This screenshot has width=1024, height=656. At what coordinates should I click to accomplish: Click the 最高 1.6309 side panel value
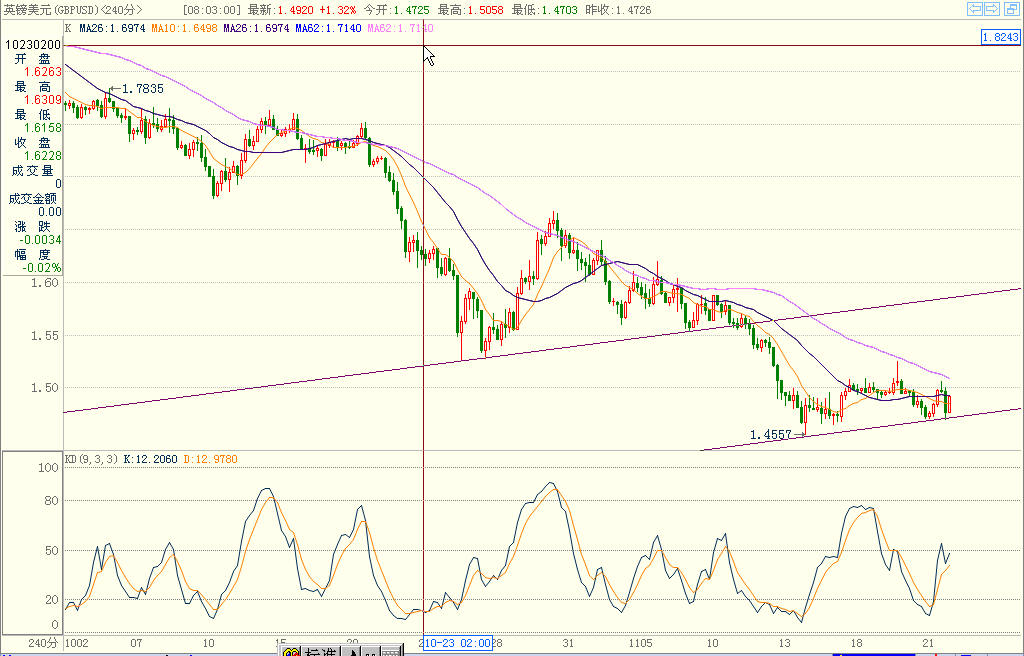point(42,100)
